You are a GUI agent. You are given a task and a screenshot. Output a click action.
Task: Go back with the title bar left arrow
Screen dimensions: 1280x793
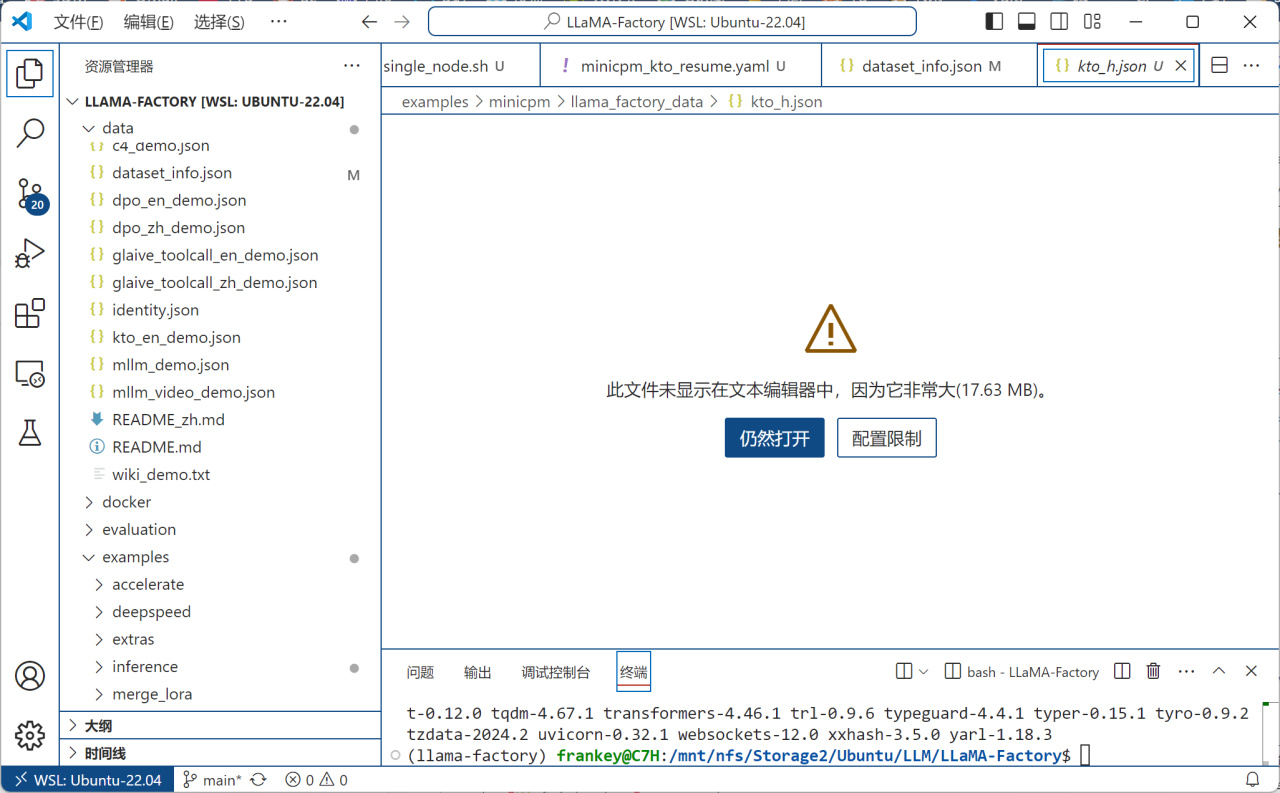pyautogui.click(x=369, y=22)
